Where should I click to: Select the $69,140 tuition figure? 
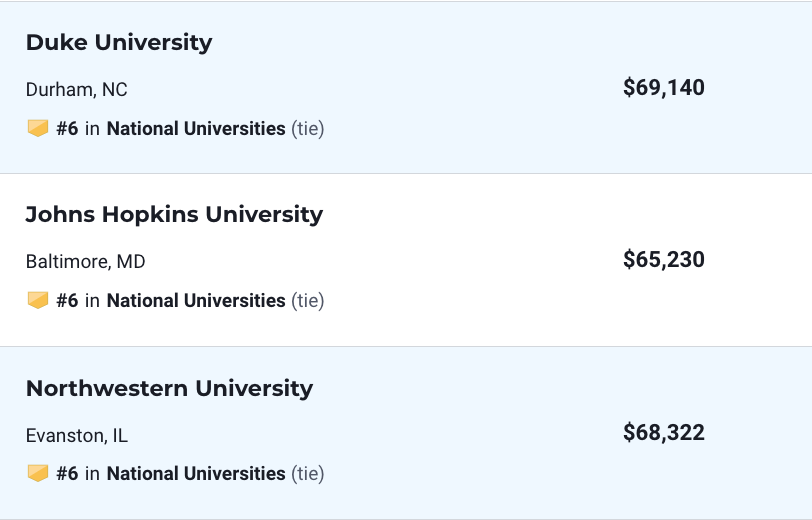[x=664, y=87]
